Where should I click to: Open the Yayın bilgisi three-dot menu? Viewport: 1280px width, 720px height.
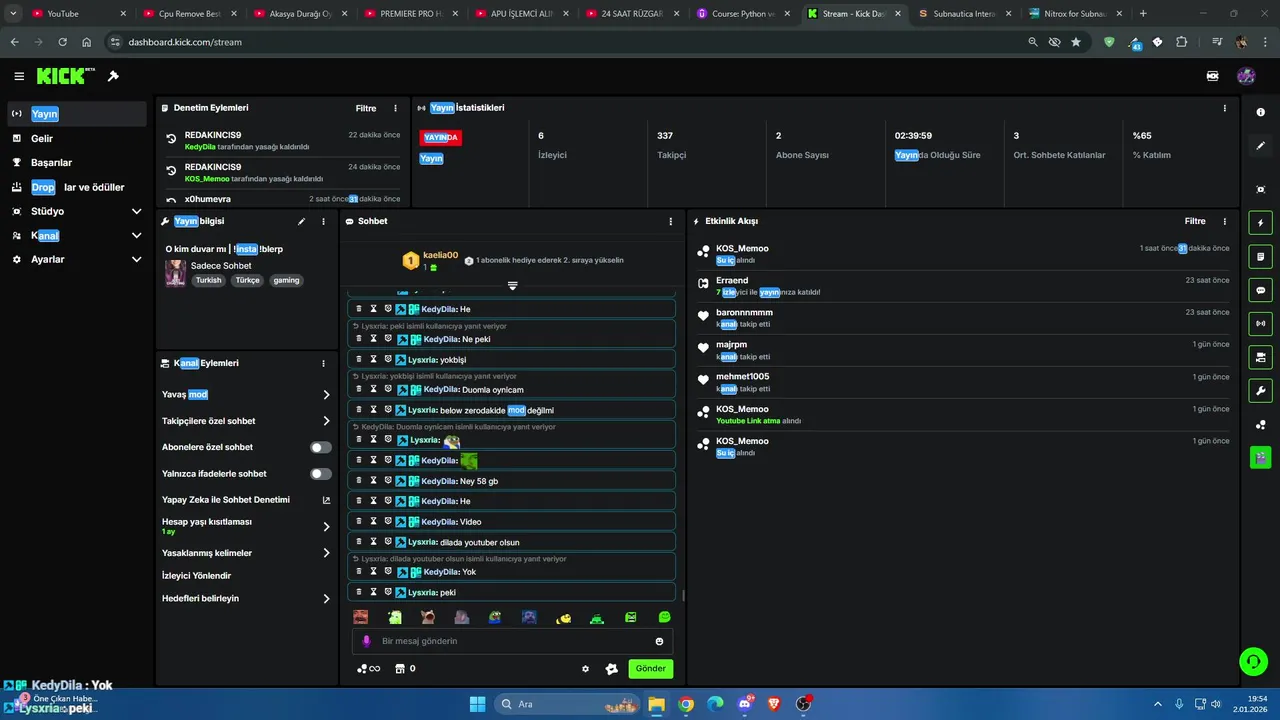click(323, 221)
